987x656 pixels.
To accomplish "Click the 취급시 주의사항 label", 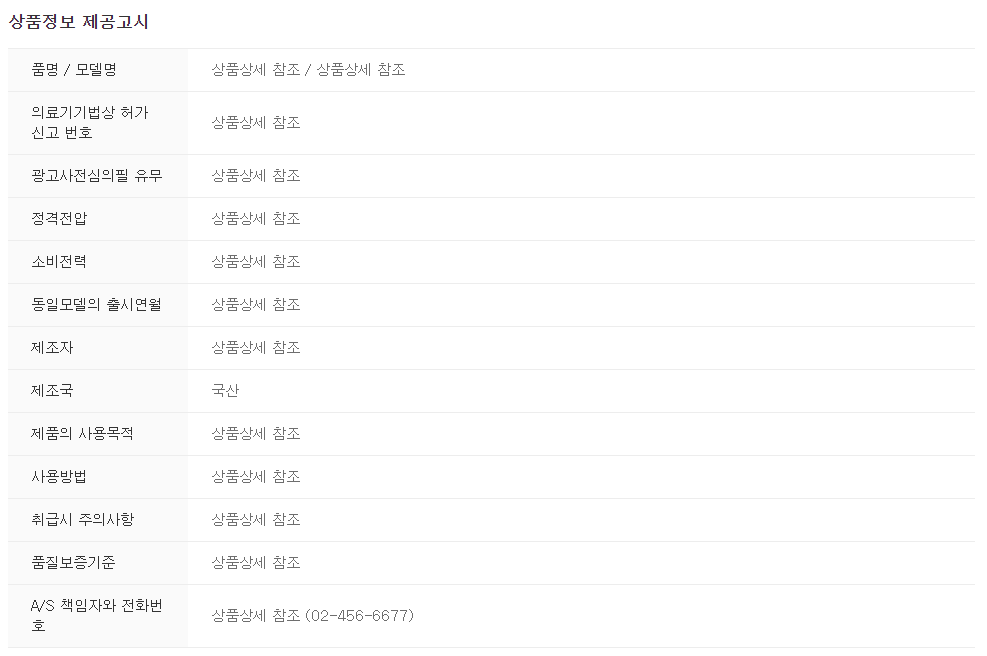I will (x=82, y=519).
